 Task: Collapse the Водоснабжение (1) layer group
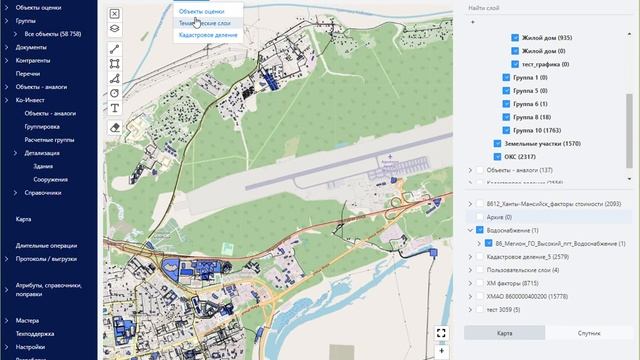[470, 230]
